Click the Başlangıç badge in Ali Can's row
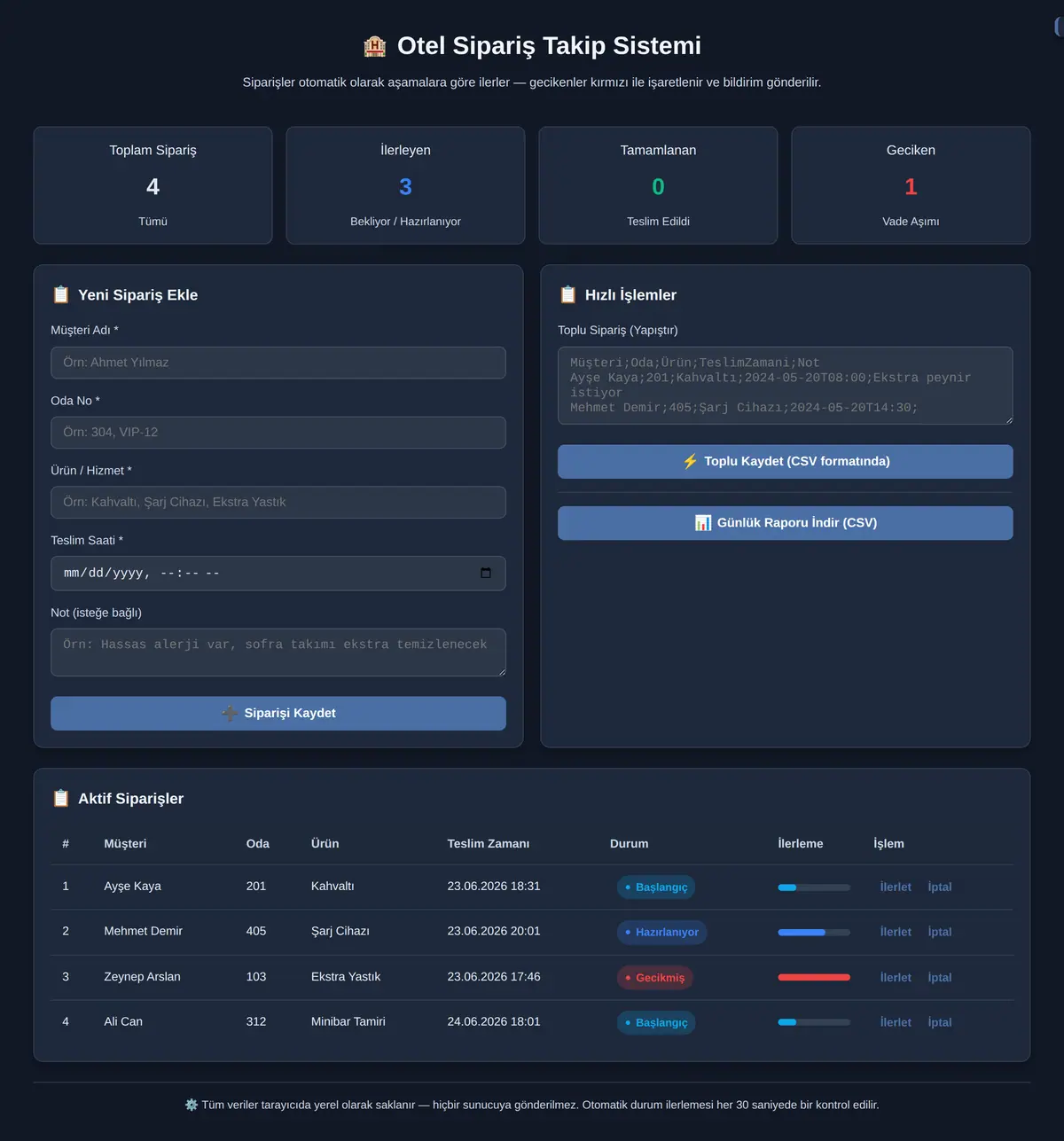This screenshot has width=1064, height=1141. click(656, 1022)
